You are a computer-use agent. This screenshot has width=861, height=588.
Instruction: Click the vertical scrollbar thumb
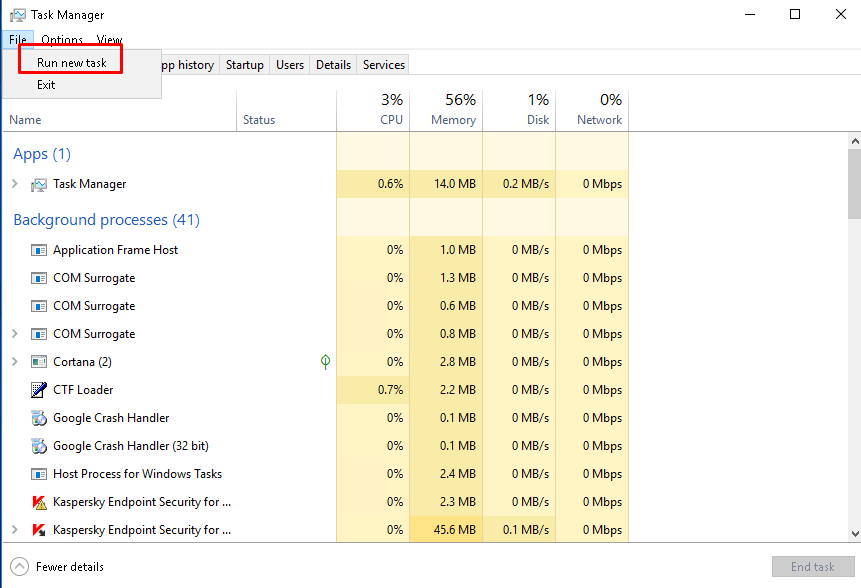(x=854, y=183)
